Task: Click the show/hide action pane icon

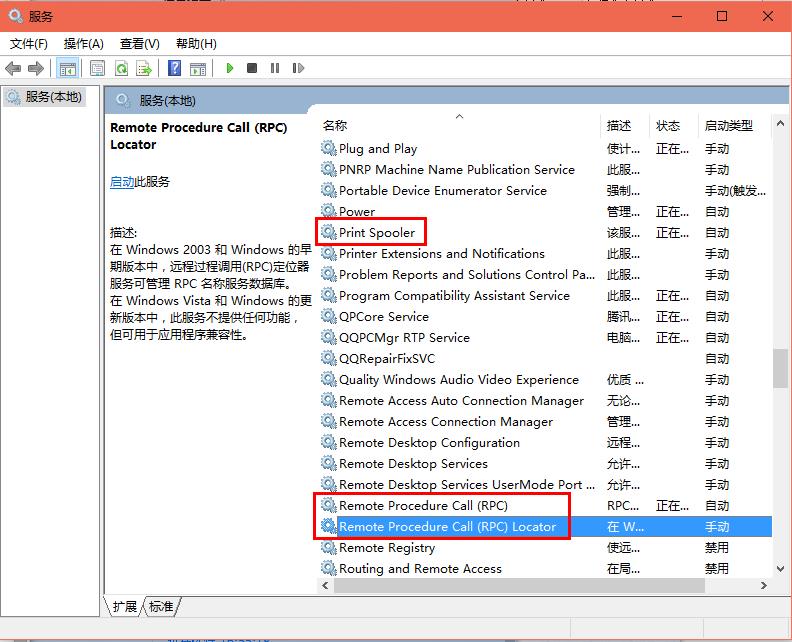Action: click(198, 68)
